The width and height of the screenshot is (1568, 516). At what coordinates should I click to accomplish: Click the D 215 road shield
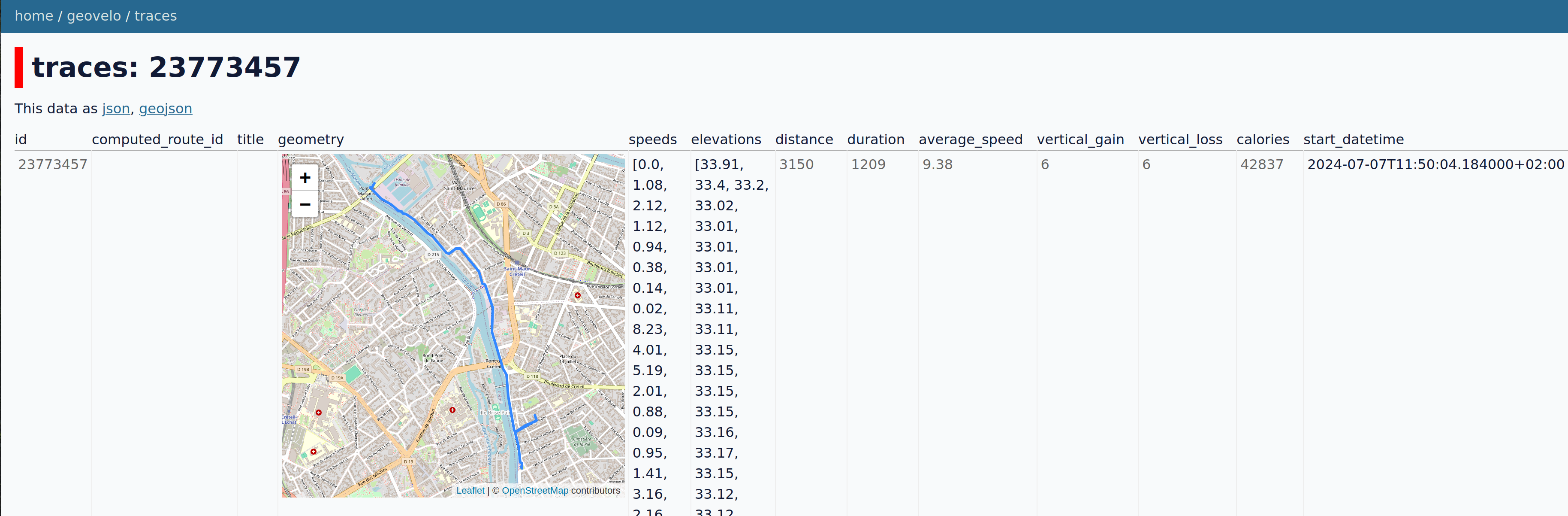[x=433, y=255]
